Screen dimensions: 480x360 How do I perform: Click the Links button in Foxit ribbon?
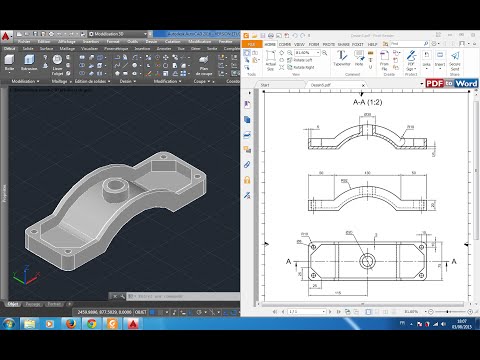coord(426,60)
